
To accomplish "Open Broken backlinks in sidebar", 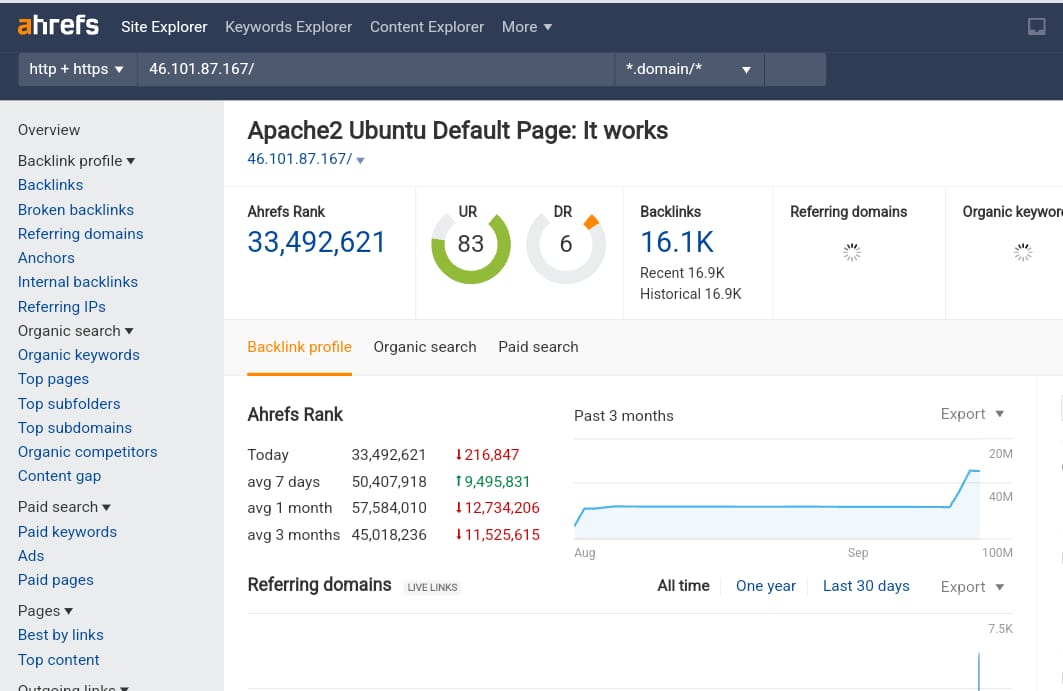I will pyautogui.click(x=76, y=210).
